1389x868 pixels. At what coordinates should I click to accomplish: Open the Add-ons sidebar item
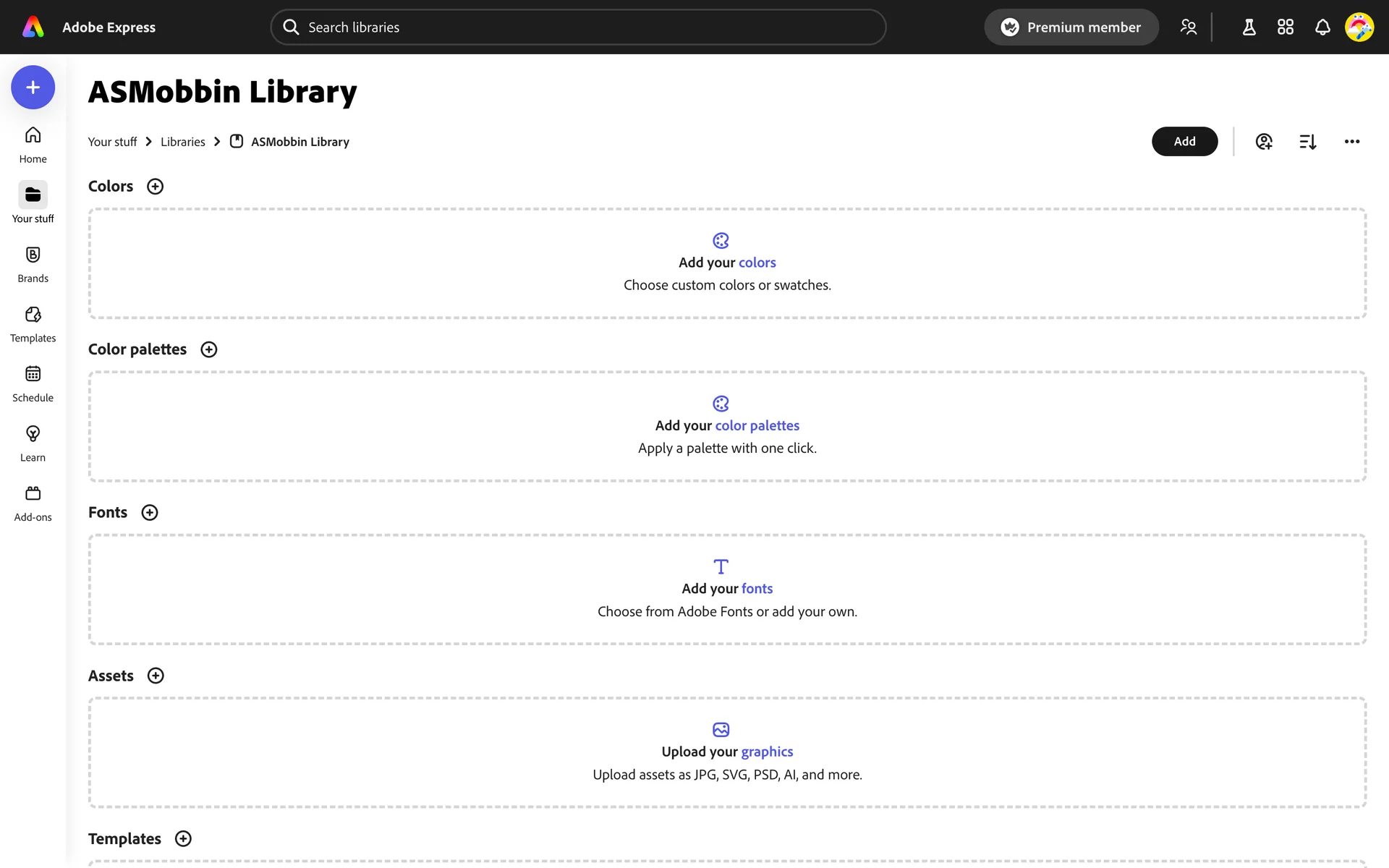[x=33, y=503]
